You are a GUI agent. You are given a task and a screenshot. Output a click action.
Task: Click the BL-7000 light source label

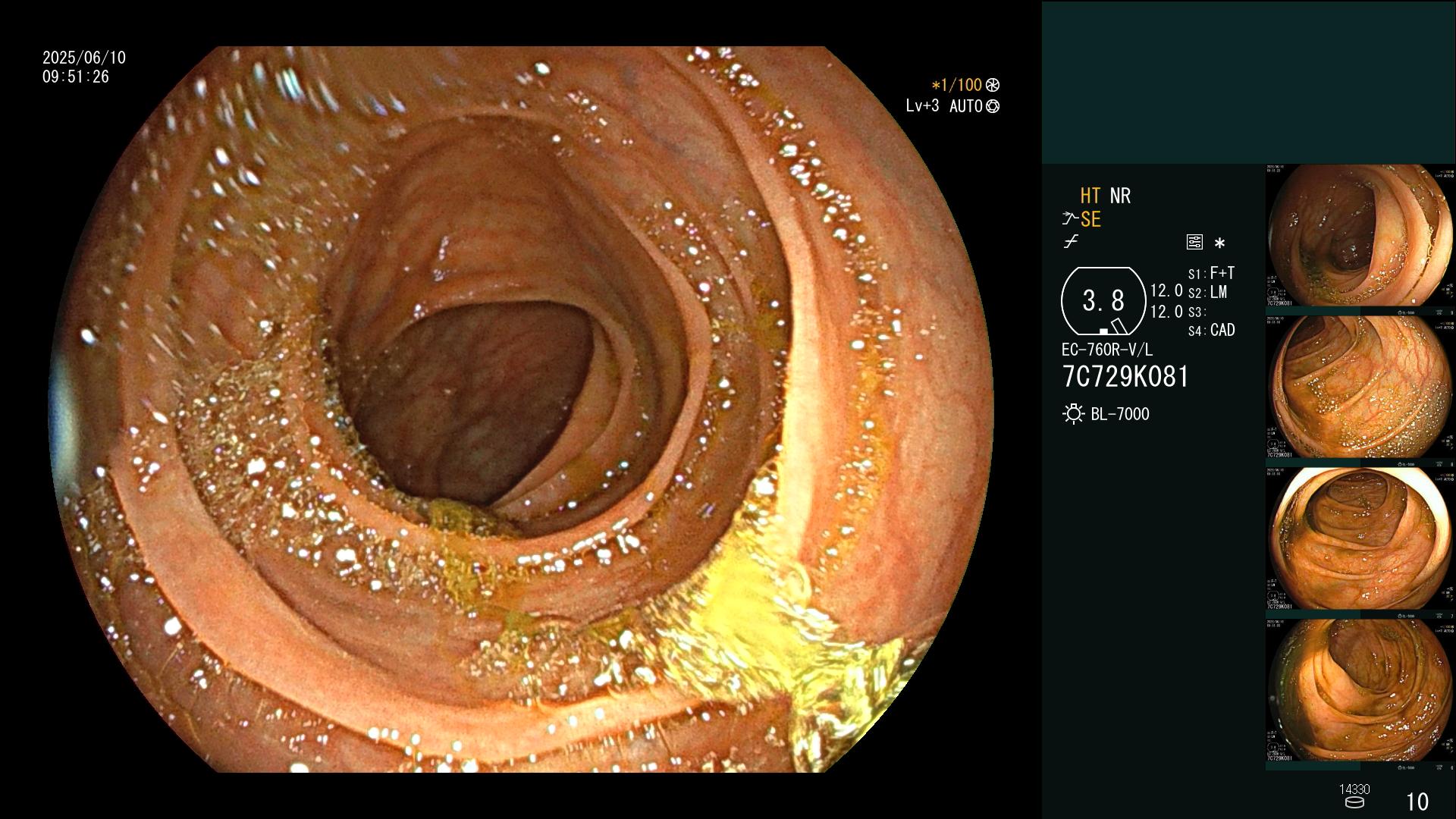pos(1120,414)
